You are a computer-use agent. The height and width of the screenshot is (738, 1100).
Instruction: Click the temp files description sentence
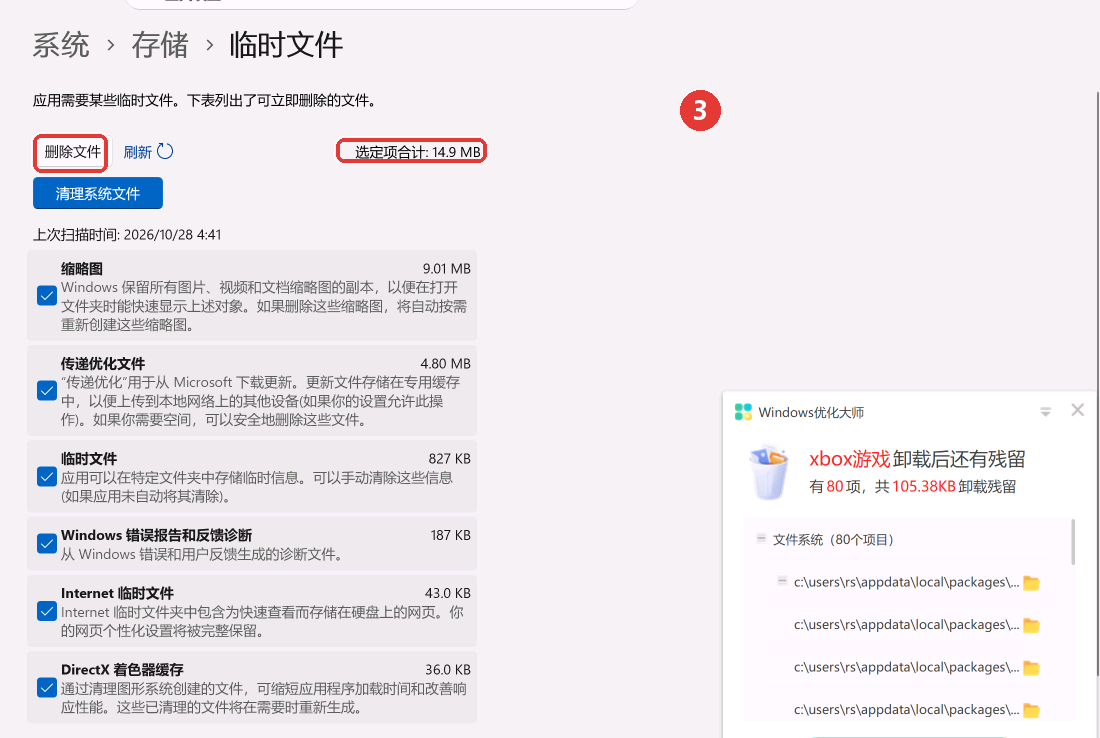[207, 100]
